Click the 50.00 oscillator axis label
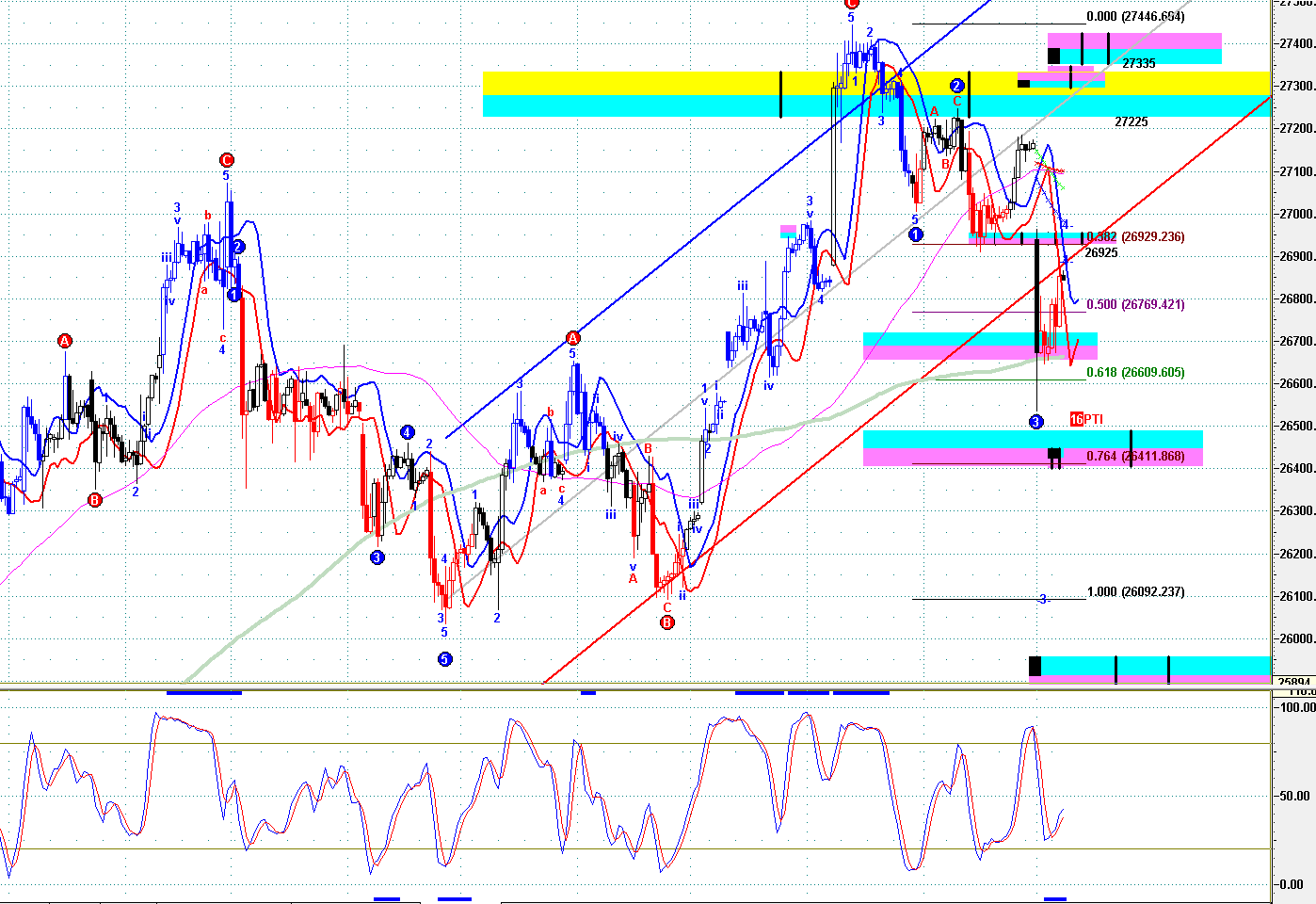Screen dimensions: 1316x904 click(1296, 796)
